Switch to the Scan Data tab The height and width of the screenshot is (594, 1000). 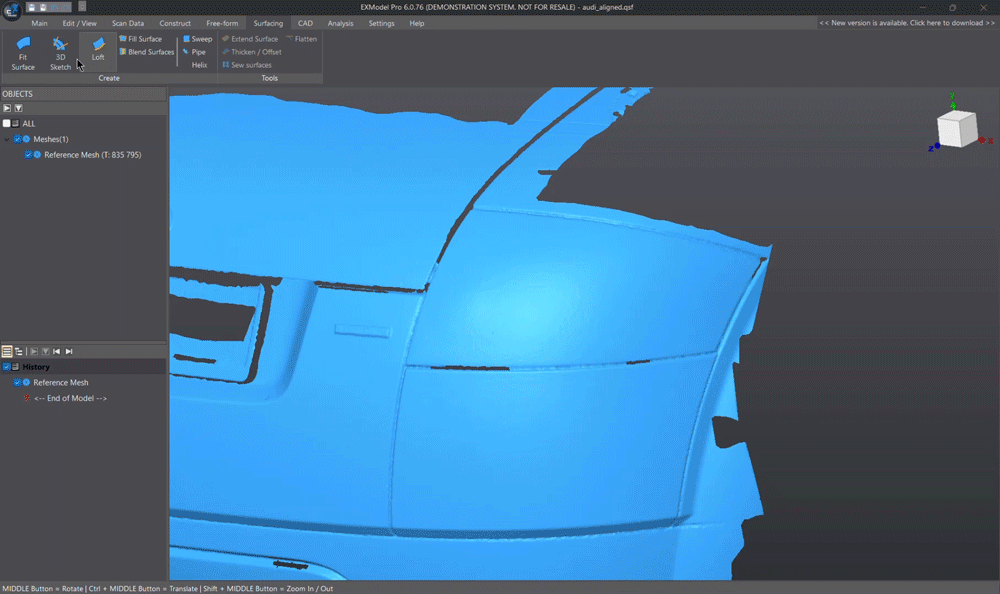[127, 23]
